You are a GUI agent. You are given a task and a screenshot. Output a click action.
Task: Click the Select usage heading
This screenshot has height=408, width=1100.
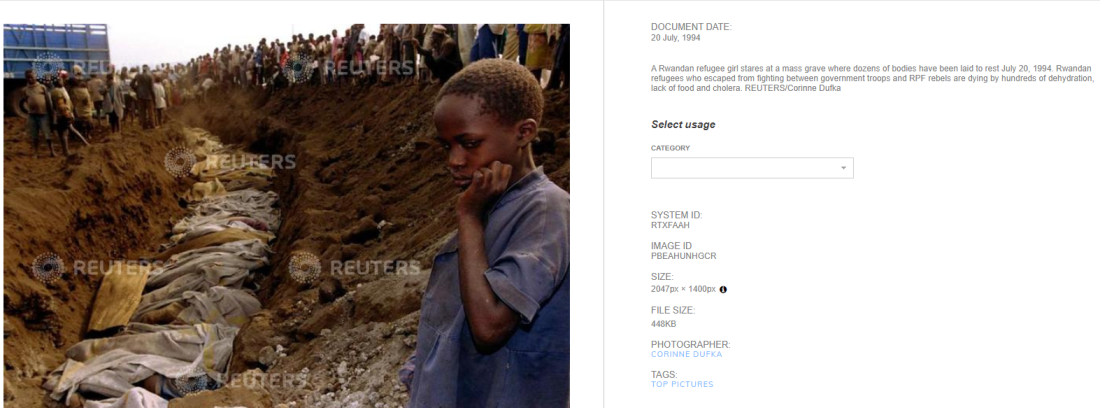tap(683, 125)
